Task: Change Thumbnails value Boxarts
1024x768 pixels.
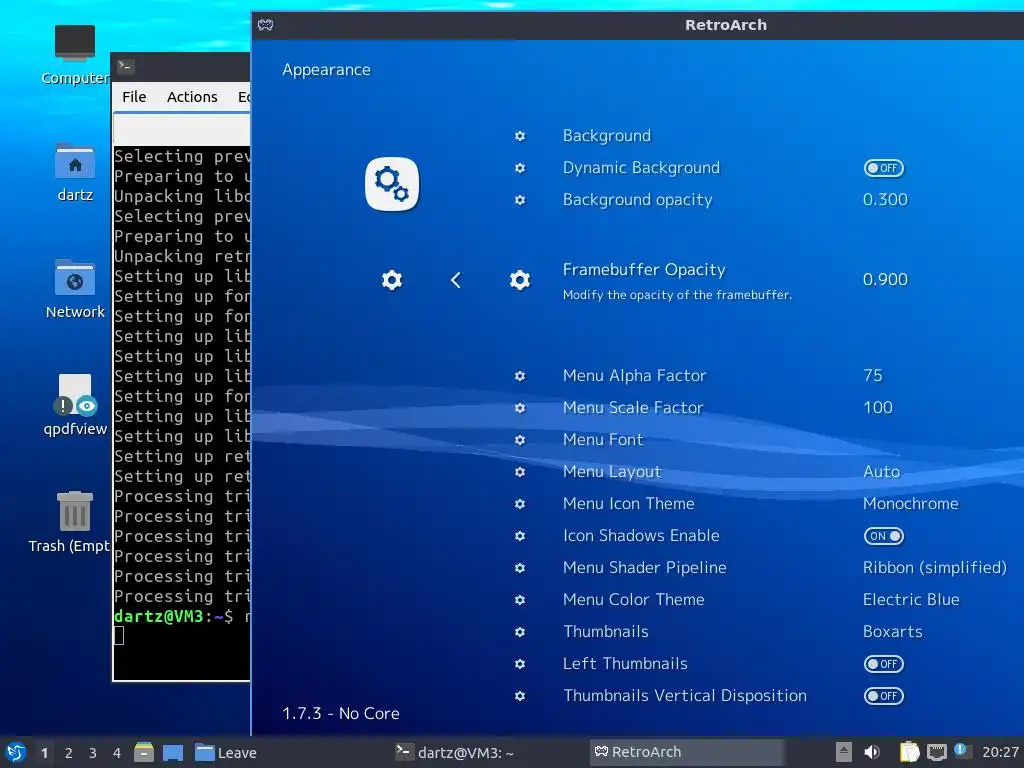Action: point(893,632)
